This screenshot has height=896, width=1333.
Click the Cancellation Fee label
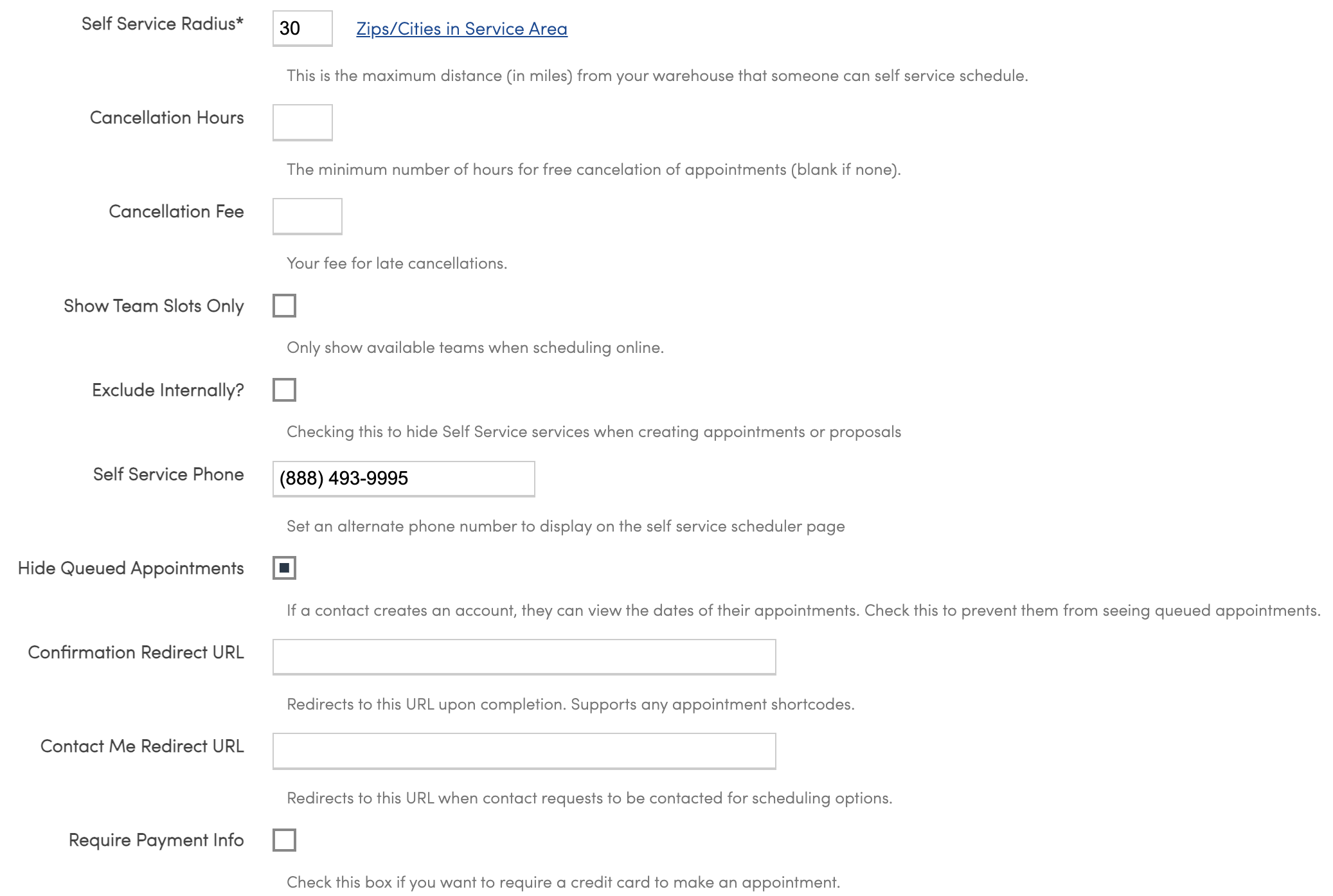pyautogui.click(x=176, y=211)
